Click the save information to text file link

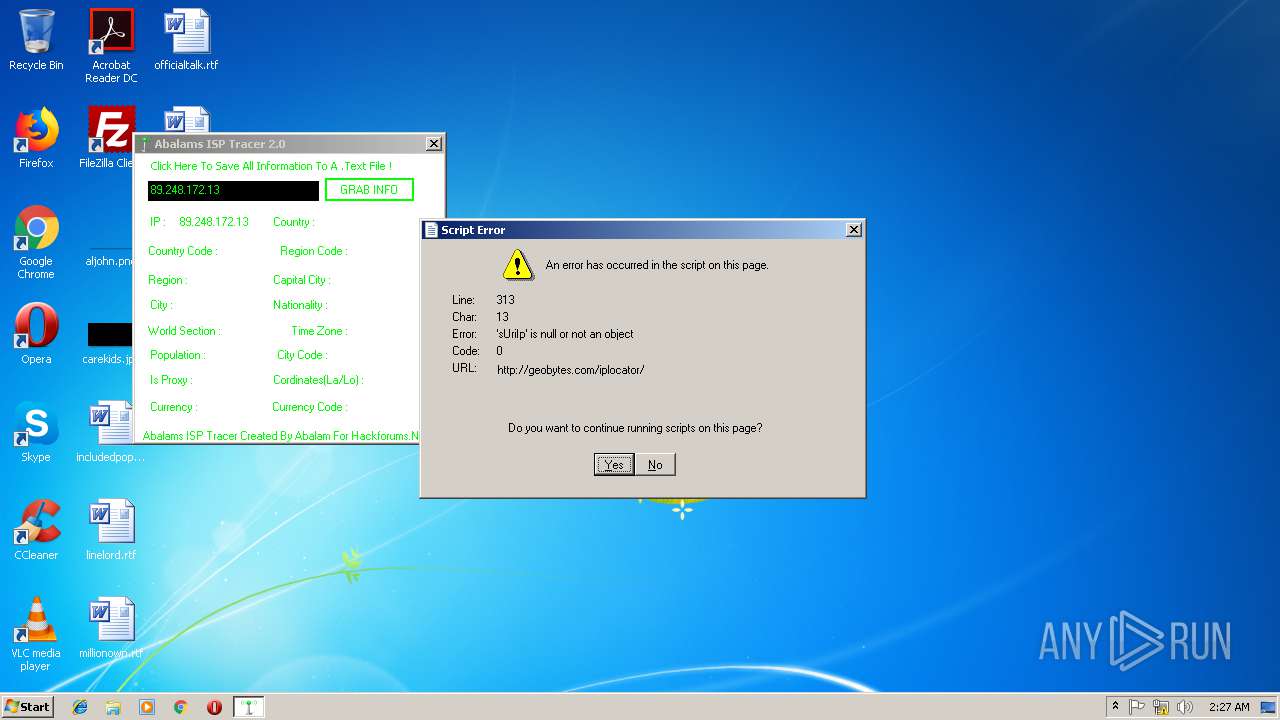tap(271, 166)
